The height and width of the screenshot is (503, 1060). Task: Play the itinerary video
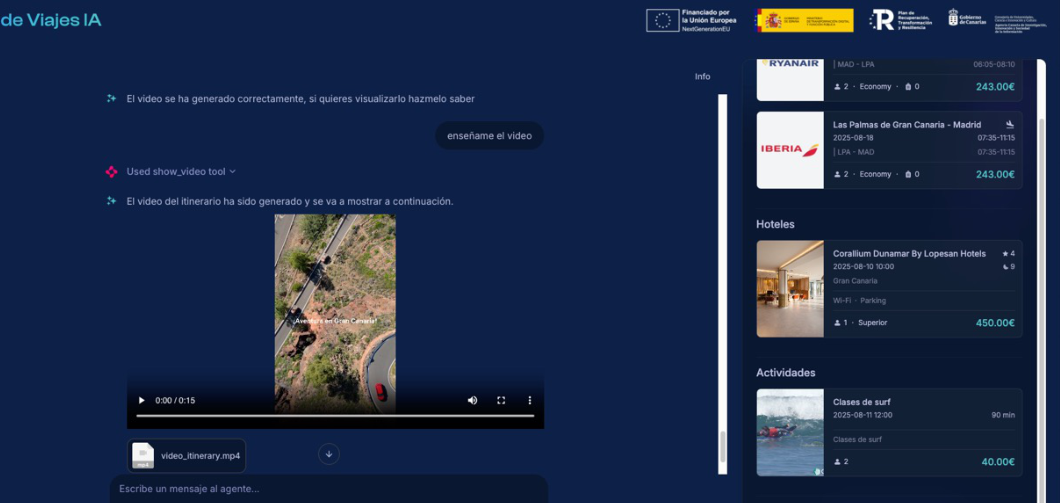point(141,400)
